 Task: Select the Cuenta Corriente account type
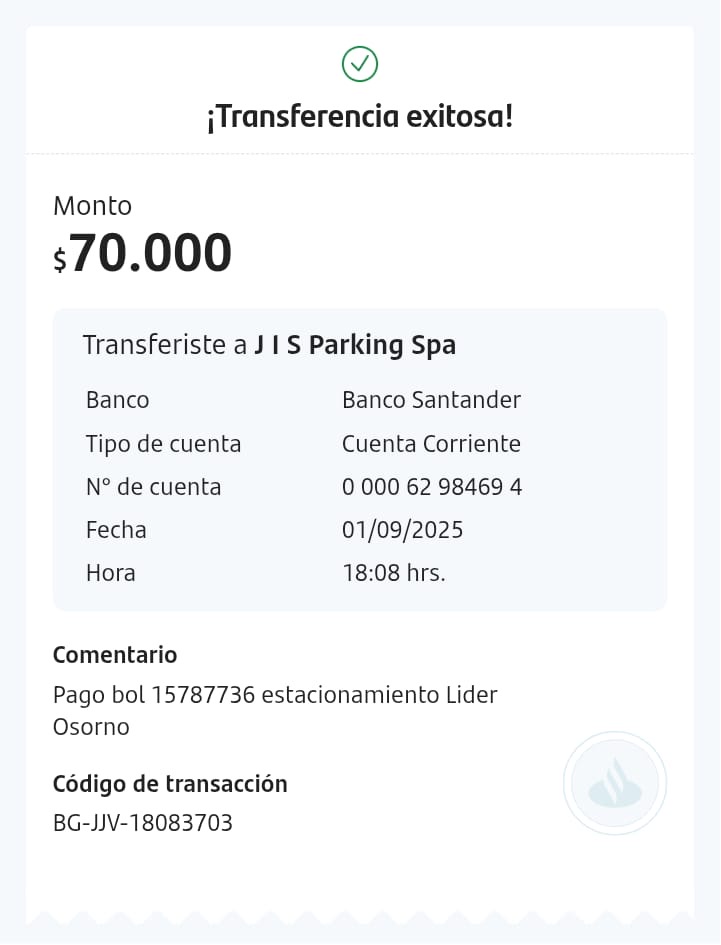click(x=431, y=444)
